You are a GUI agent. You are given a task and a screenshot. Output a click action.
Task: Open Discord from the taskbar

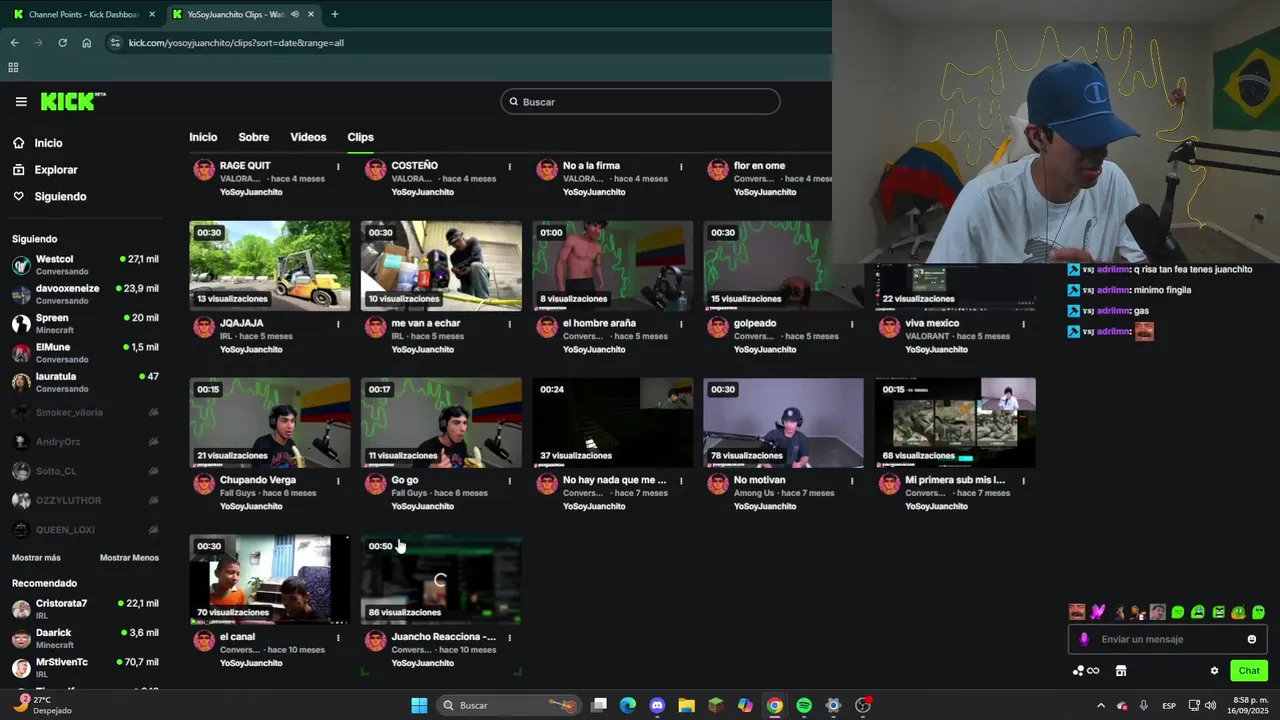click(x=657, y=705)
